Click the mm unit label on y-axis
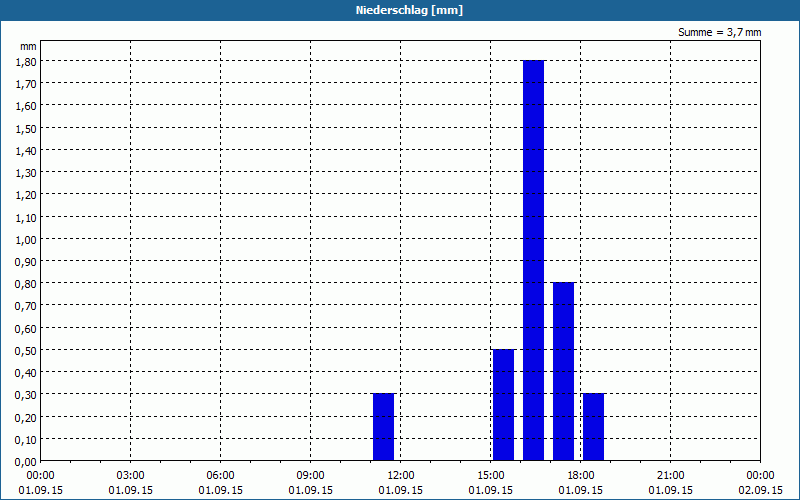The image size is (800, 500). pyautogui.click(x=28, y=46)
